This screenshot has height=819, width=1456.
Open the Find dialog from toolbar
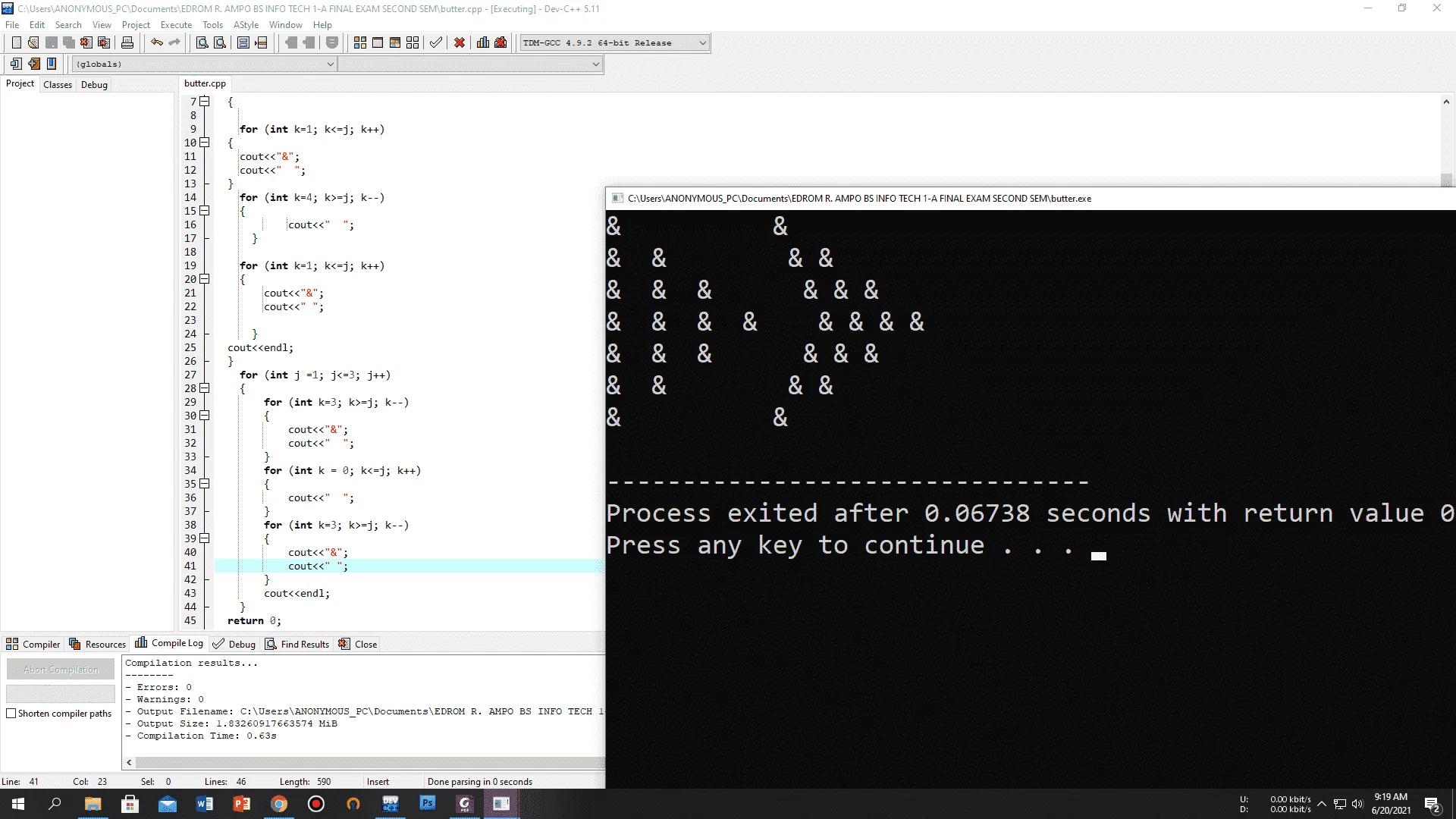(x=202, y=42)
